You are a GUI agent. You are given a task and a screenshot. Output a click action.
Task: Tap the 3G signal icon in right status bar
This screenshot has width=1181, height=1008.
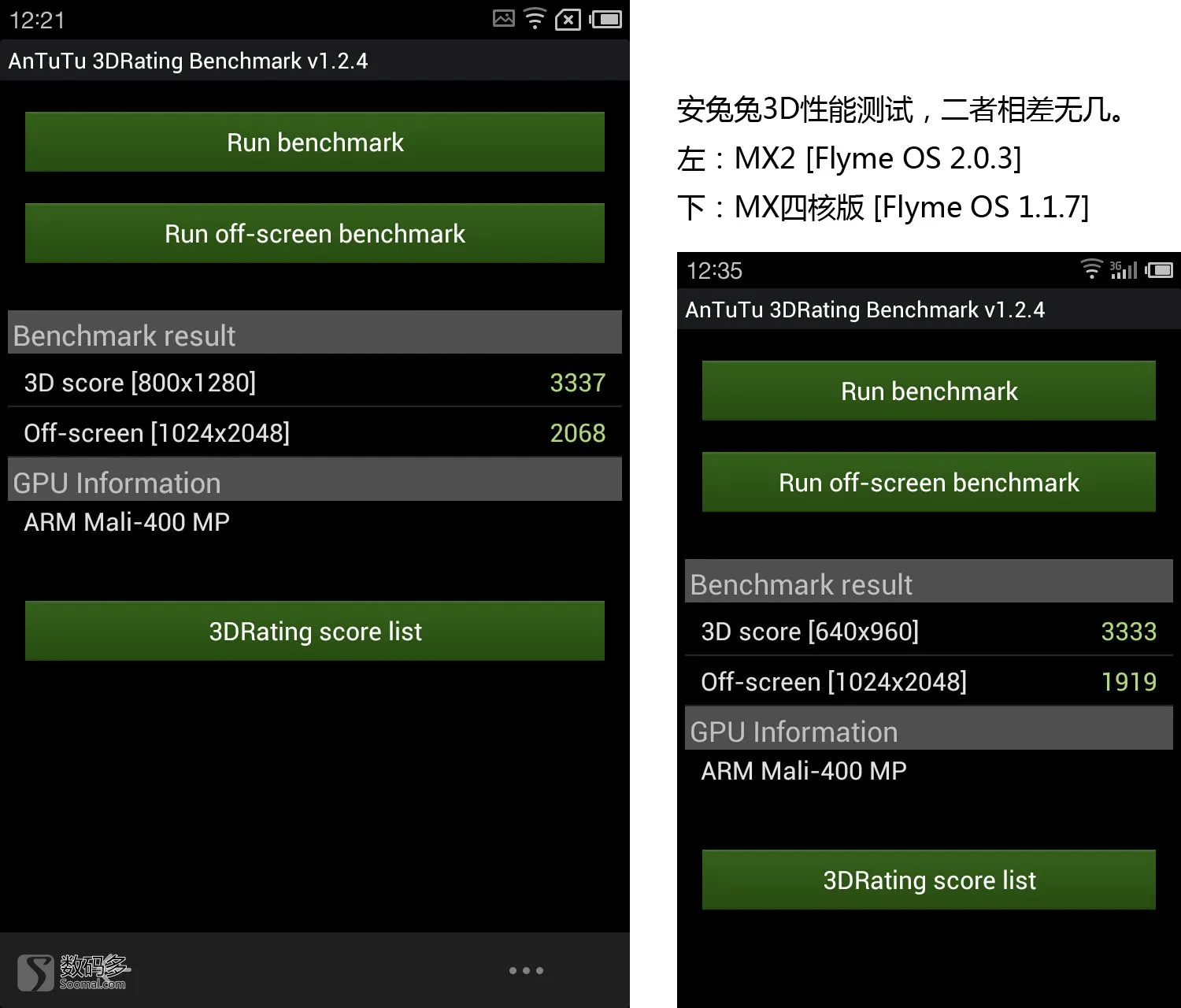click(1124, 270)
